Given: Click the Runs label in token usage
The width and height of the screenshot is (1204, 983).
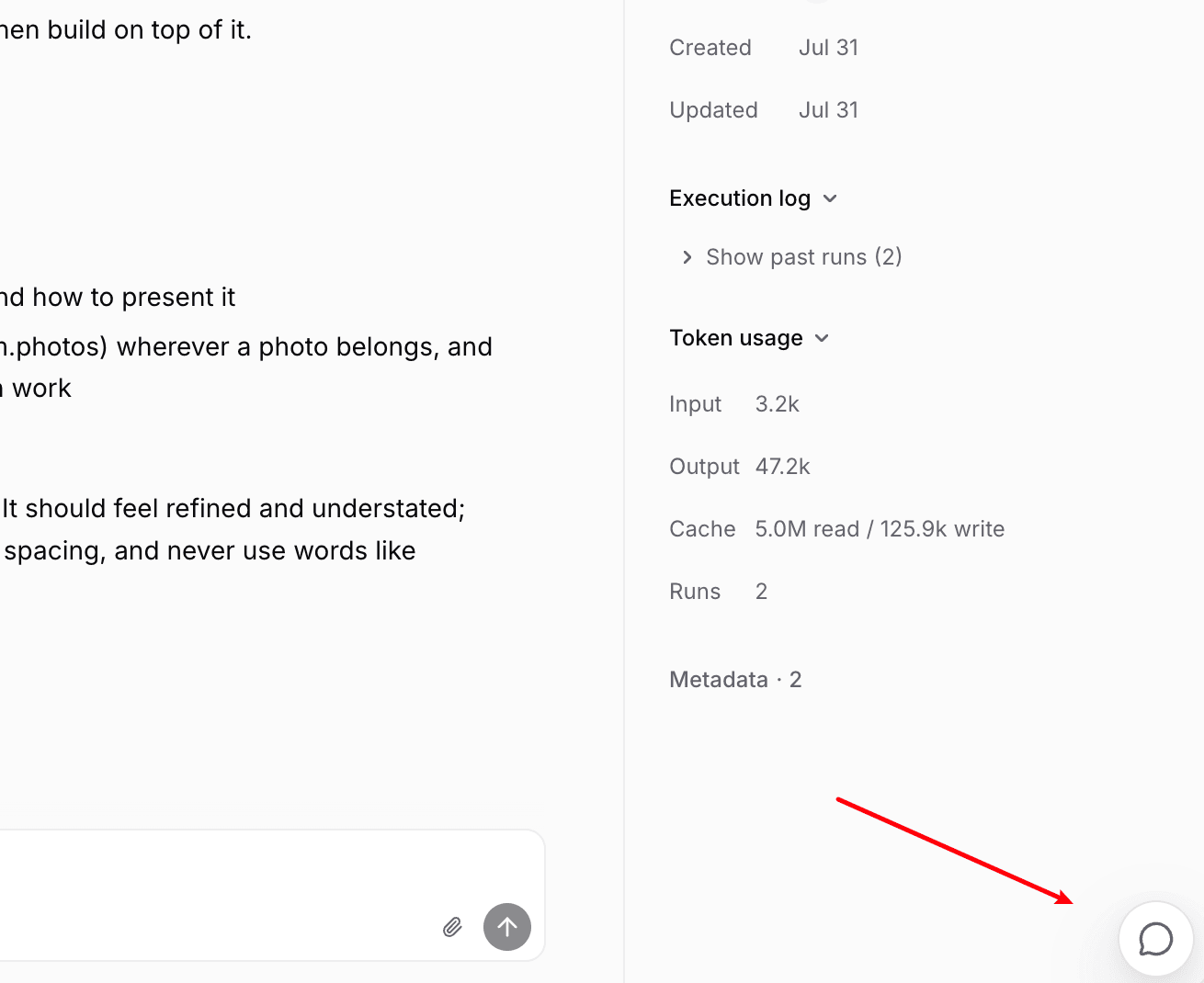Looking at the screenshot, I should coord(695,592).
